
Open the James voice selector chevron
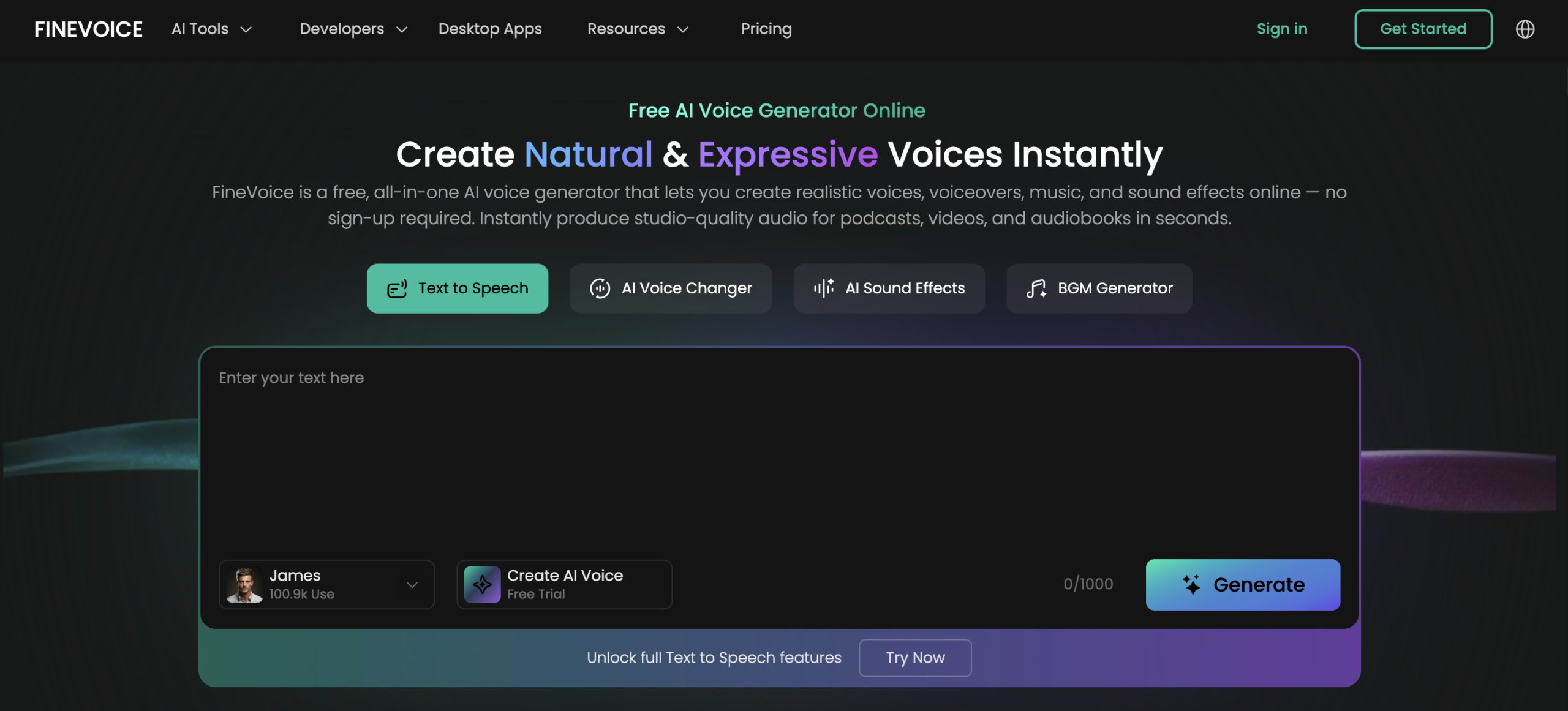coord(412,585)
